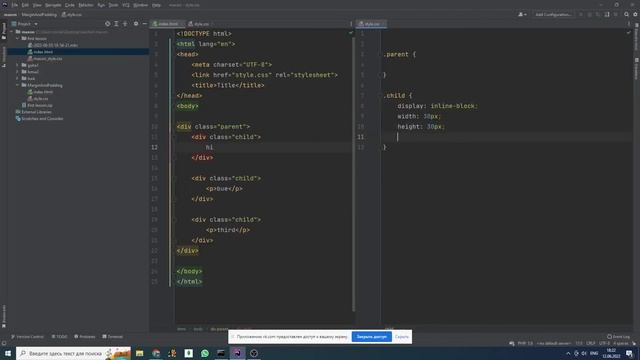Viewport: 640px width, 360px height.
Task: Open tab options kebab in left editor
Action: click(351, 24)
